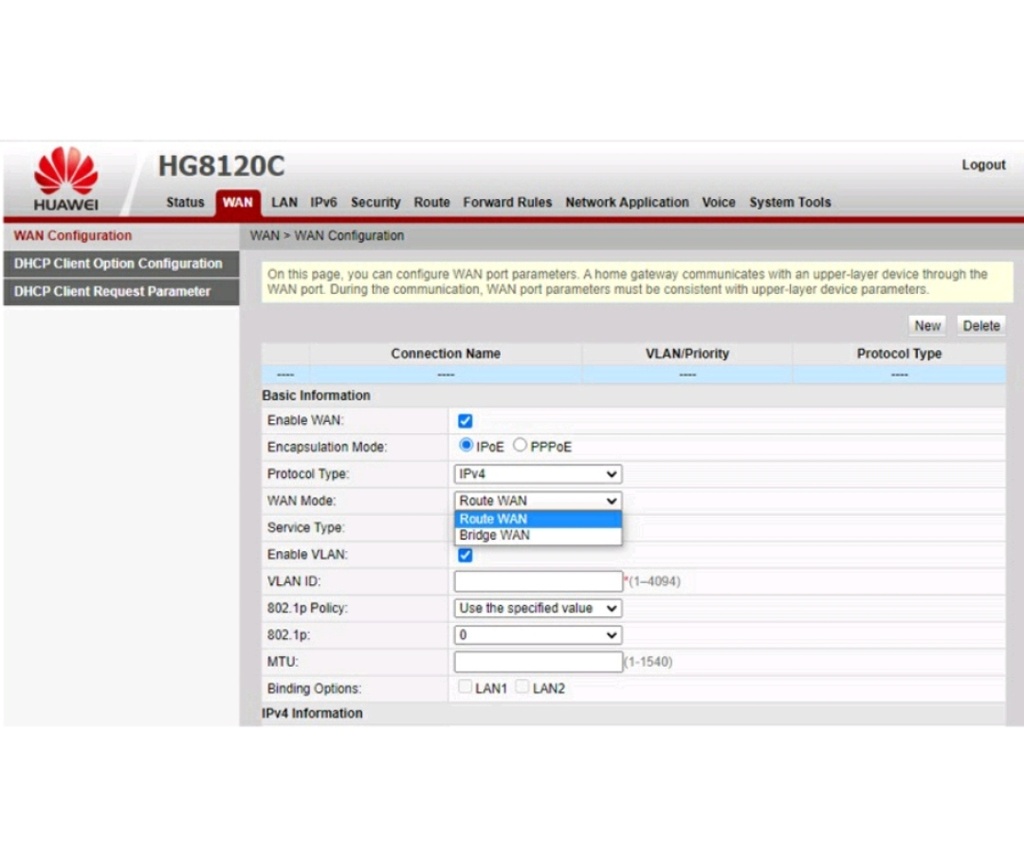Toggle the Enable WAN checkbox
1024x862 pixels.
point(465,421)
